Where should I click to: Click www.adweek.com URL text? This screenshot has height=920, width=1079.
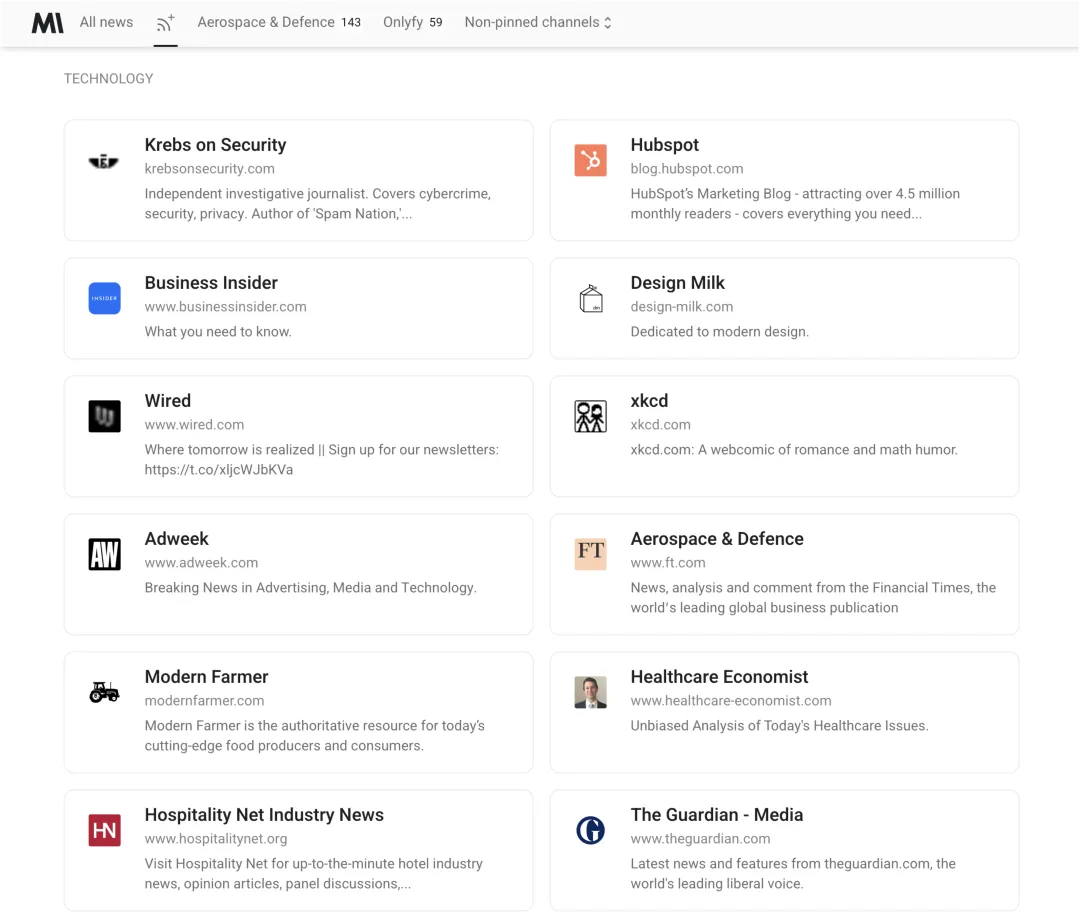click(x=202, y=563)
